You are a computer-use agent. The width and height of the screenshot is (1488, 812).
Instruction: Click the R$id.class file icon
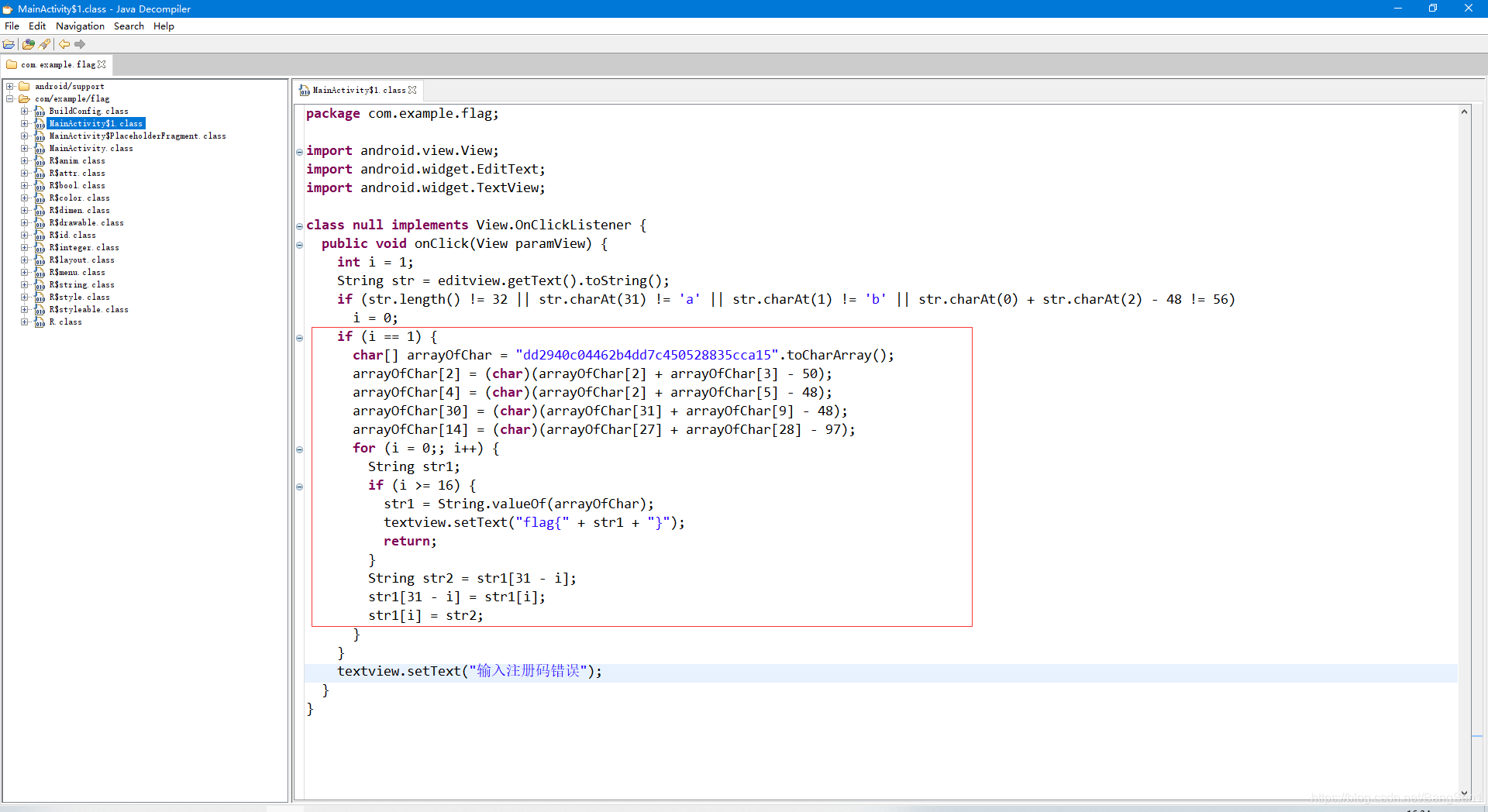40,235
